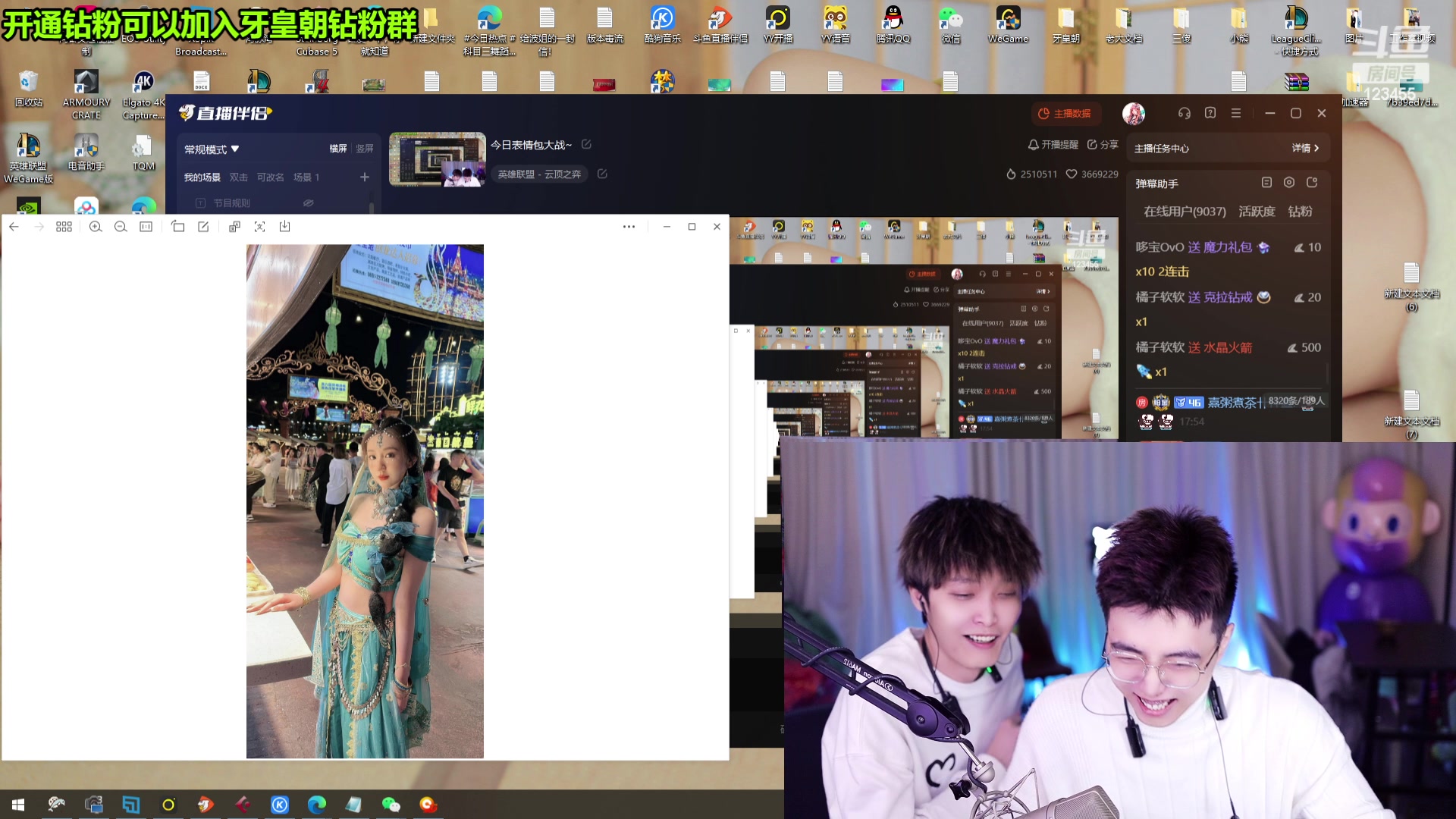
Task: Open photo viewer more options ellipsis menu
Action: (629, 227)
